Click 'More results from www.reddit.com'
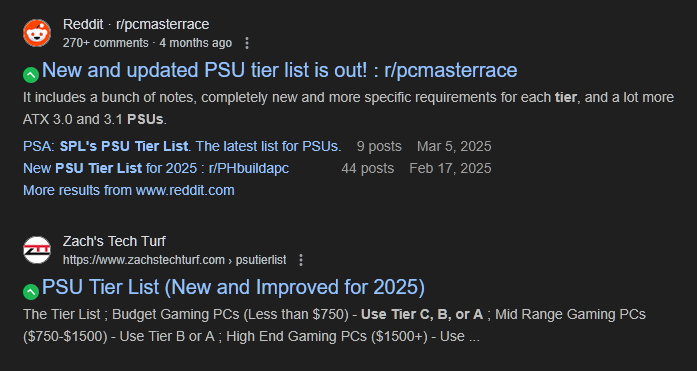The image size is (697, 371). click(129, 190)
